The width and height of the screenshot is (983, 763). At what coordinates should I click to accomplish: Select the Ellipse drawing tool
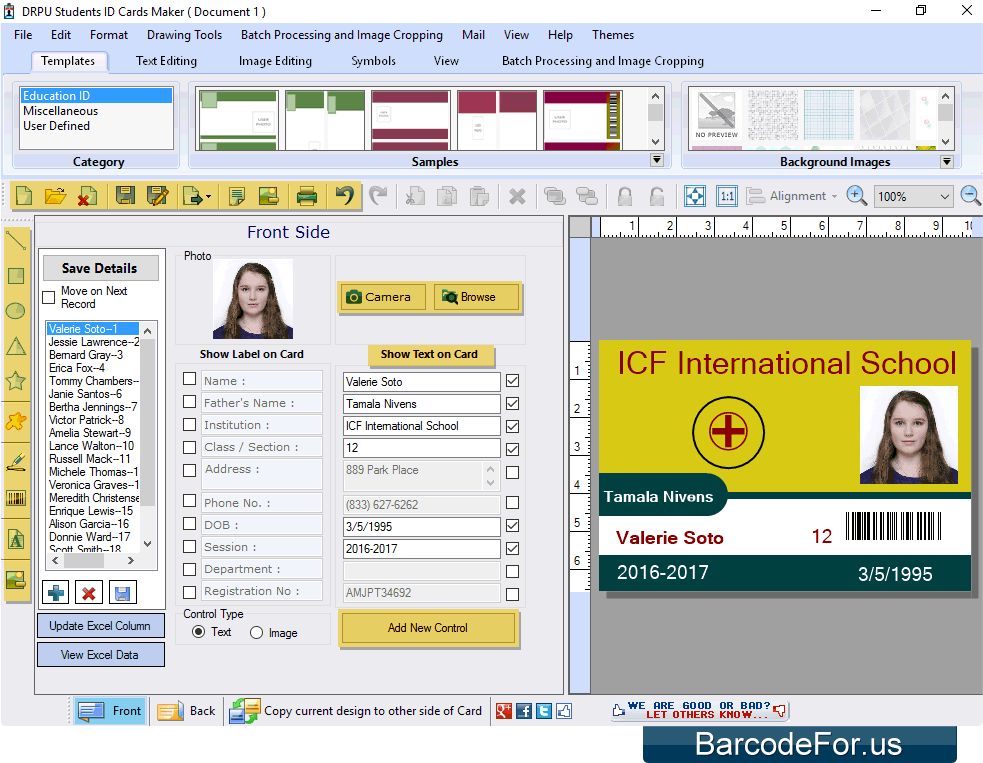tap(16, 311)
